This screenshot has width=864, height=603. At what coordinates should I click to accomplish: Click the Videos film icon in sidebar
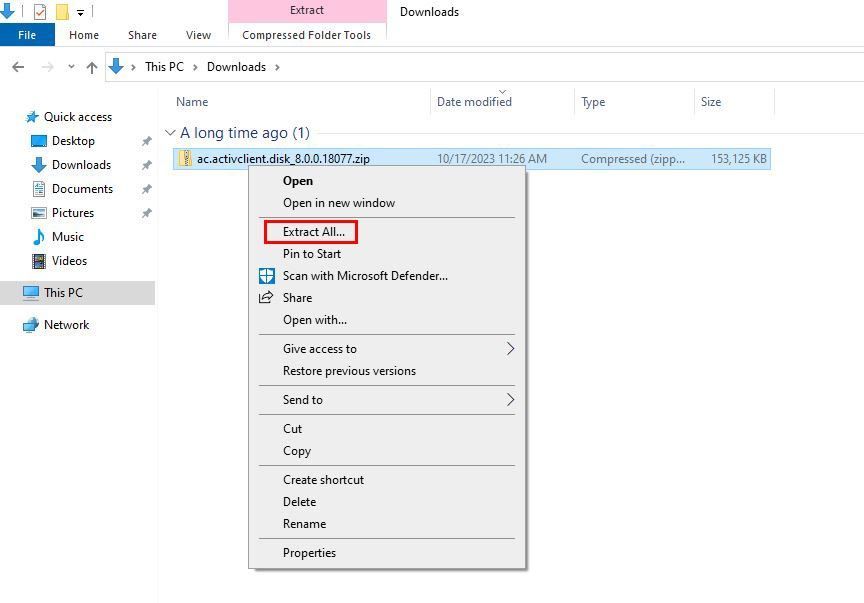pyautogui.click(x=39, y=261)
